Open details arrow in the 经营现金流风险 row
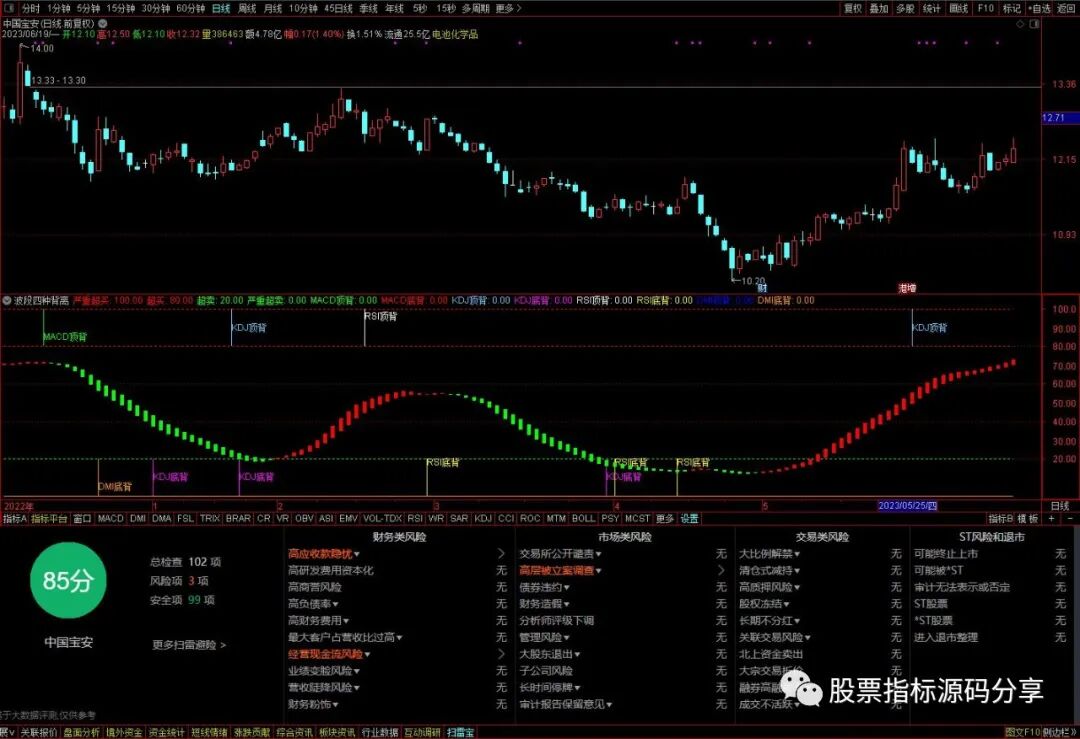Viewport: 1080px width, 739px height. coord(501,654)
